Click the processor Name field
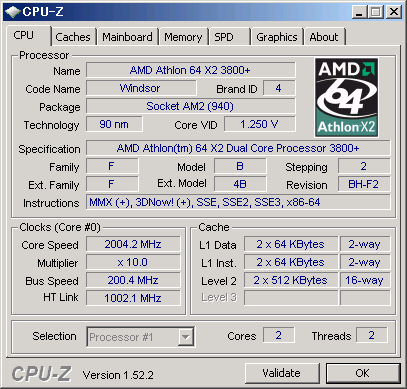This screenshot has height=389, width=407. [191, 70]
